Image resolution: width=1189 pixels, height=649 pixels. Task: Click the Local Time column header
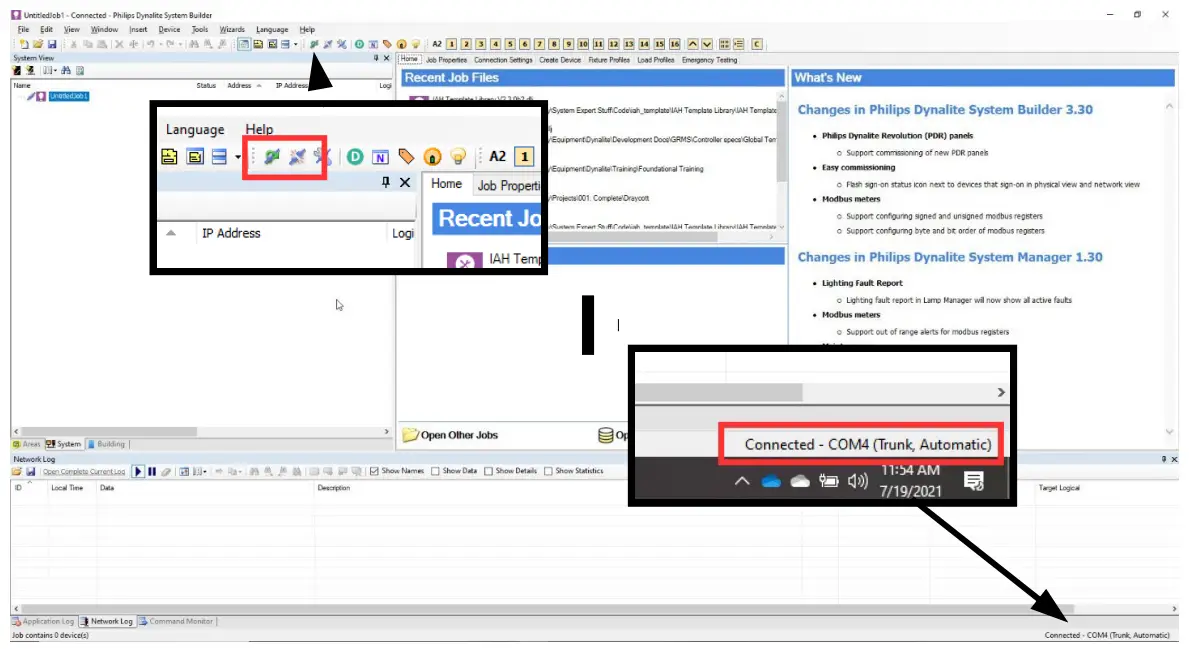[x=67, y=488]
